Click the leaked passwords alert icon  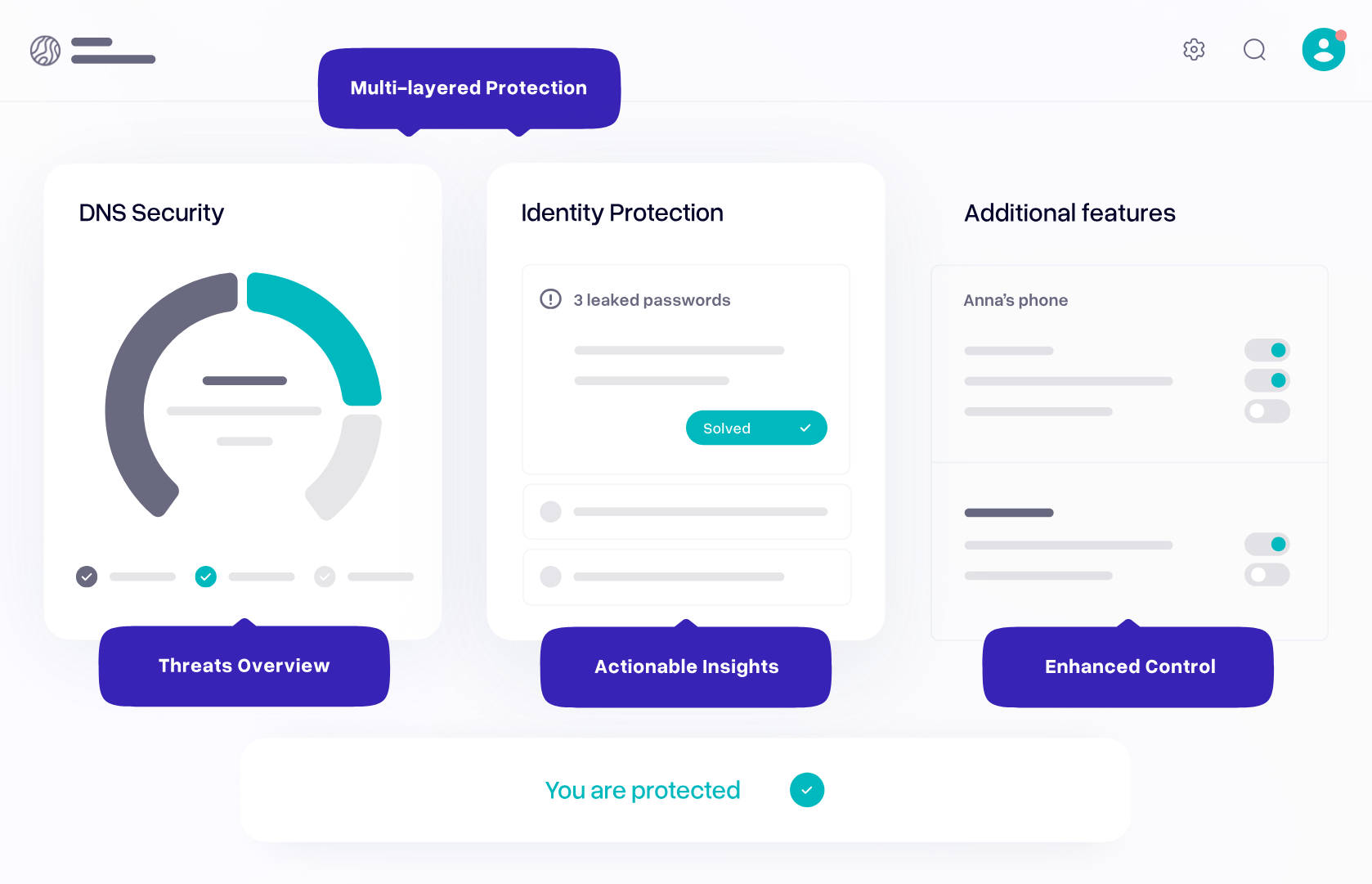coord(551,299)
